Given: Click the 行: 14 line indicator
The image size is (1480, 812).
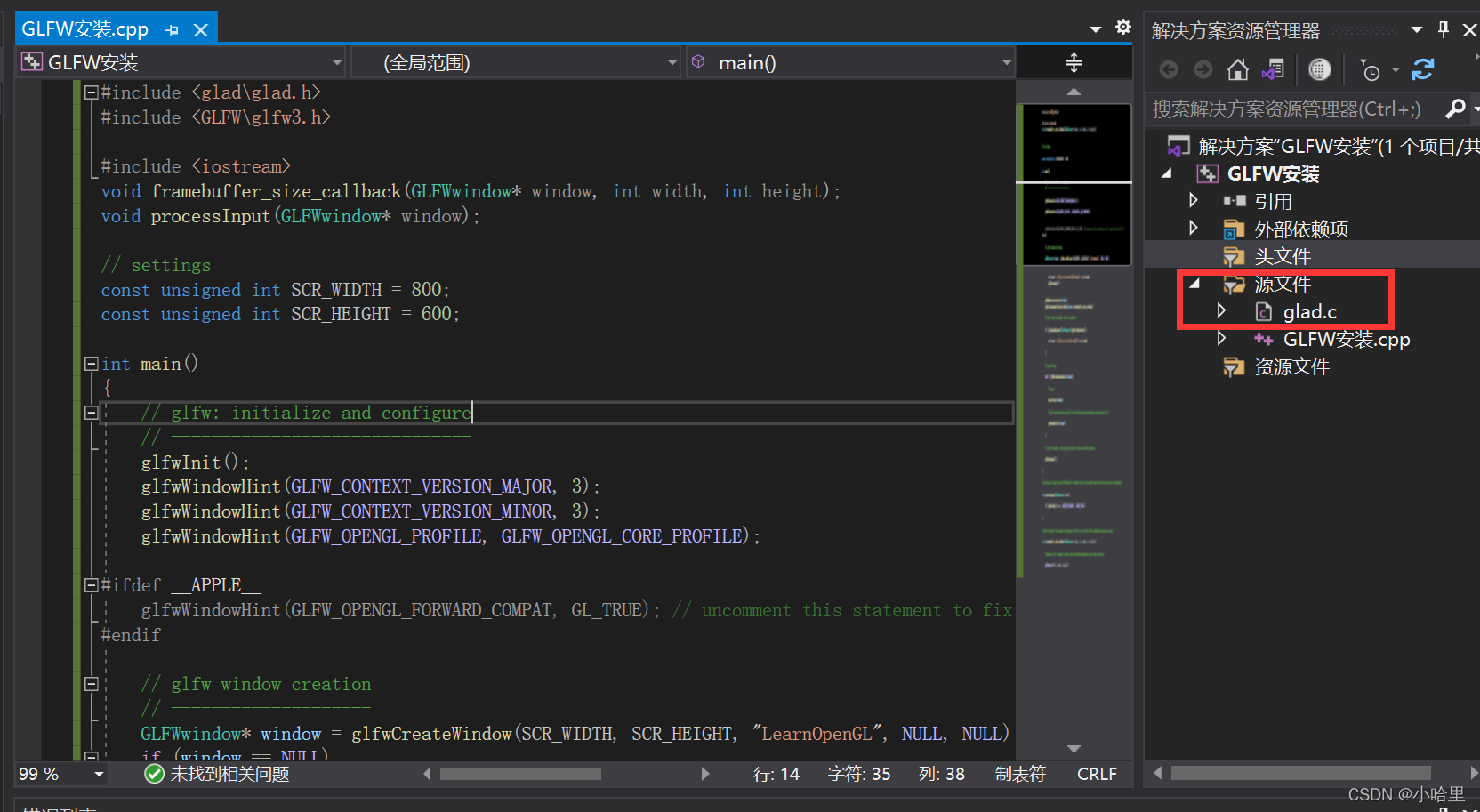Looking at the screenshot, I should 776,774.
